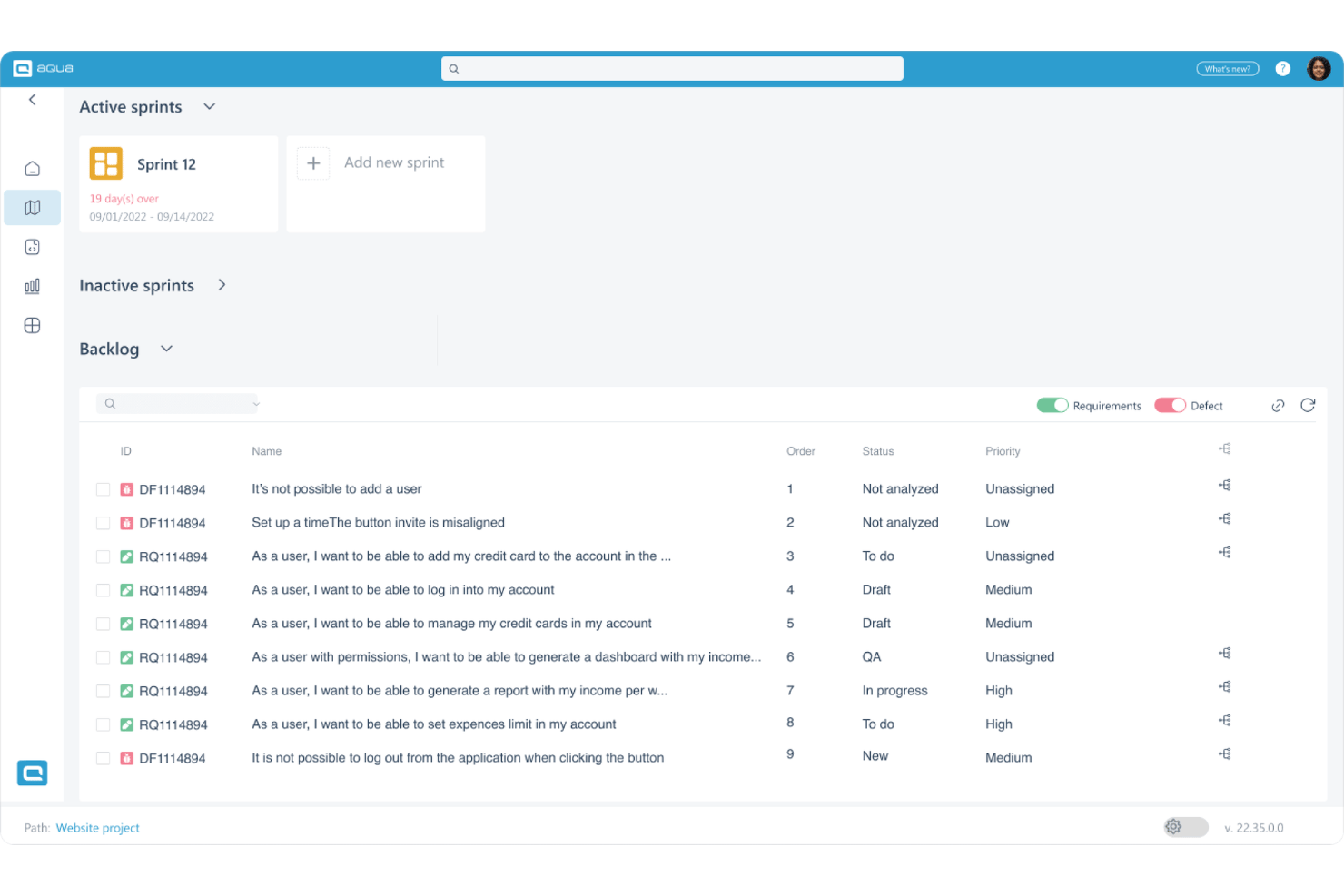Viewport: 1344px width, 896px height.
Task: Select the map/sprints sidebar icon
Action: pyautogui.click(x=33, y=208)
